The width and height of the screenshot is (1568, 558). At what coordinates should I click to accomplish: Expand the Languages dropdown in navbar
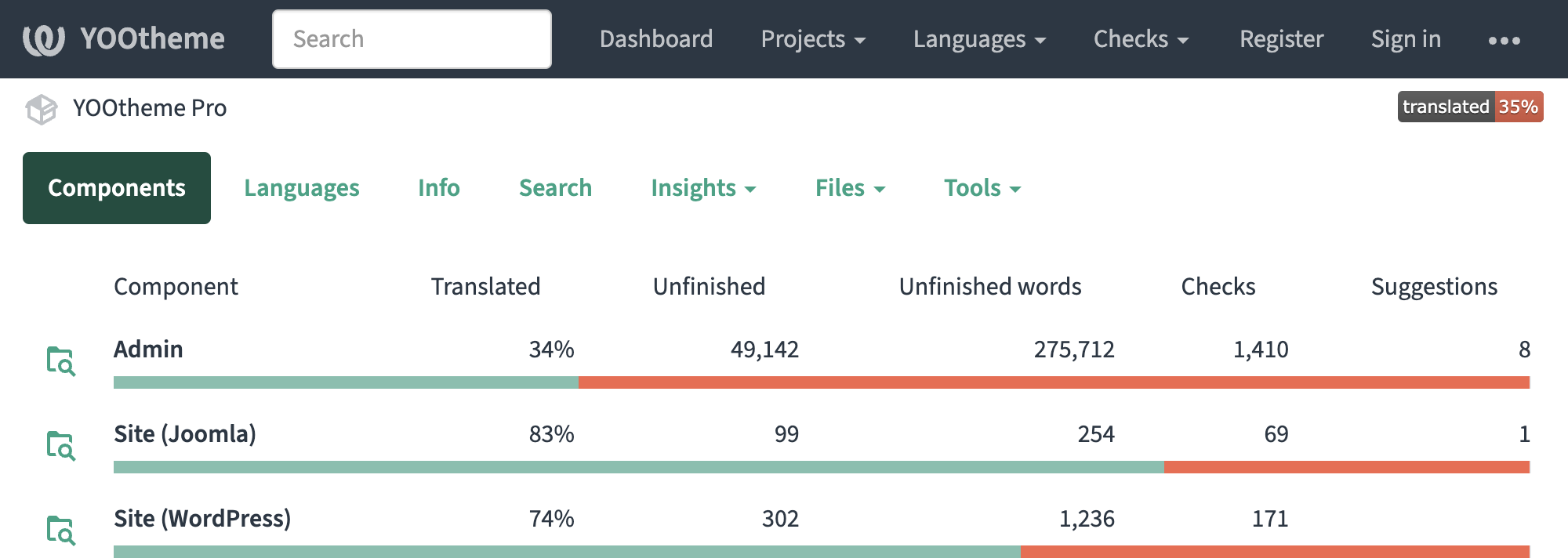tap(979, 39)
